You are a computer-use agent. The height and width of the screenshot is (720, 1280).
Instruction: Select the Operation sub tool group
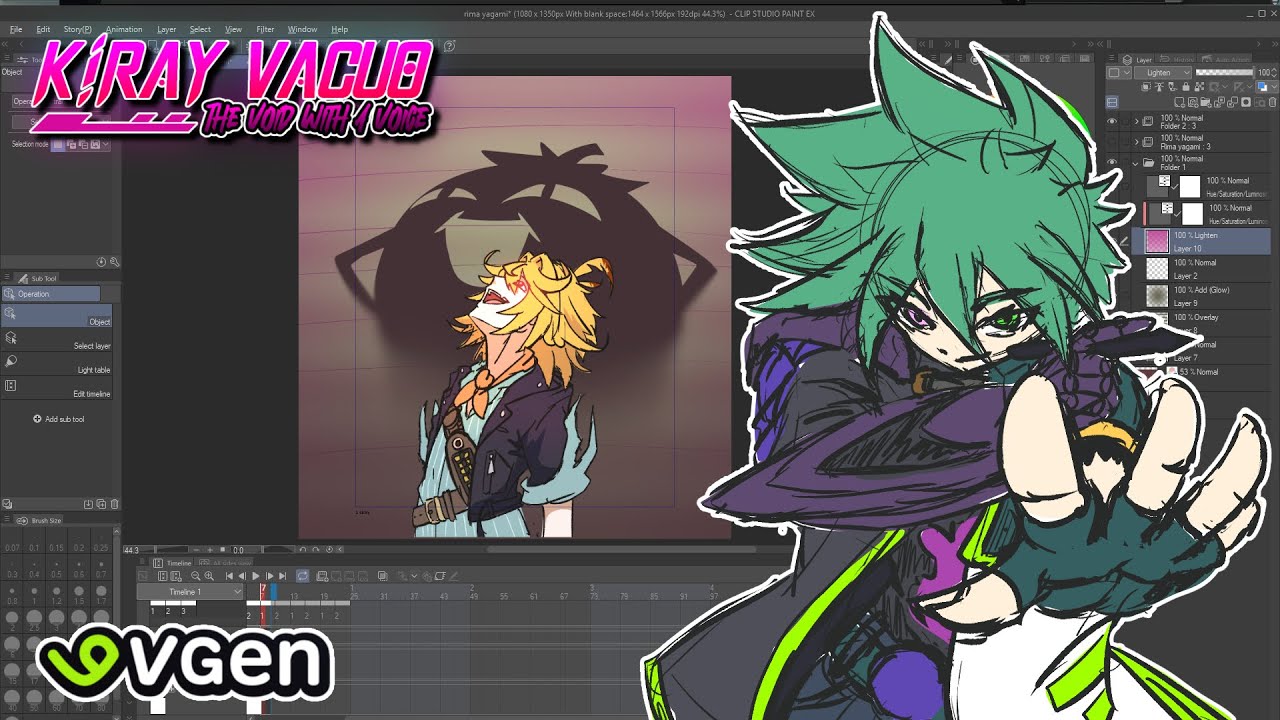point(50,294)
